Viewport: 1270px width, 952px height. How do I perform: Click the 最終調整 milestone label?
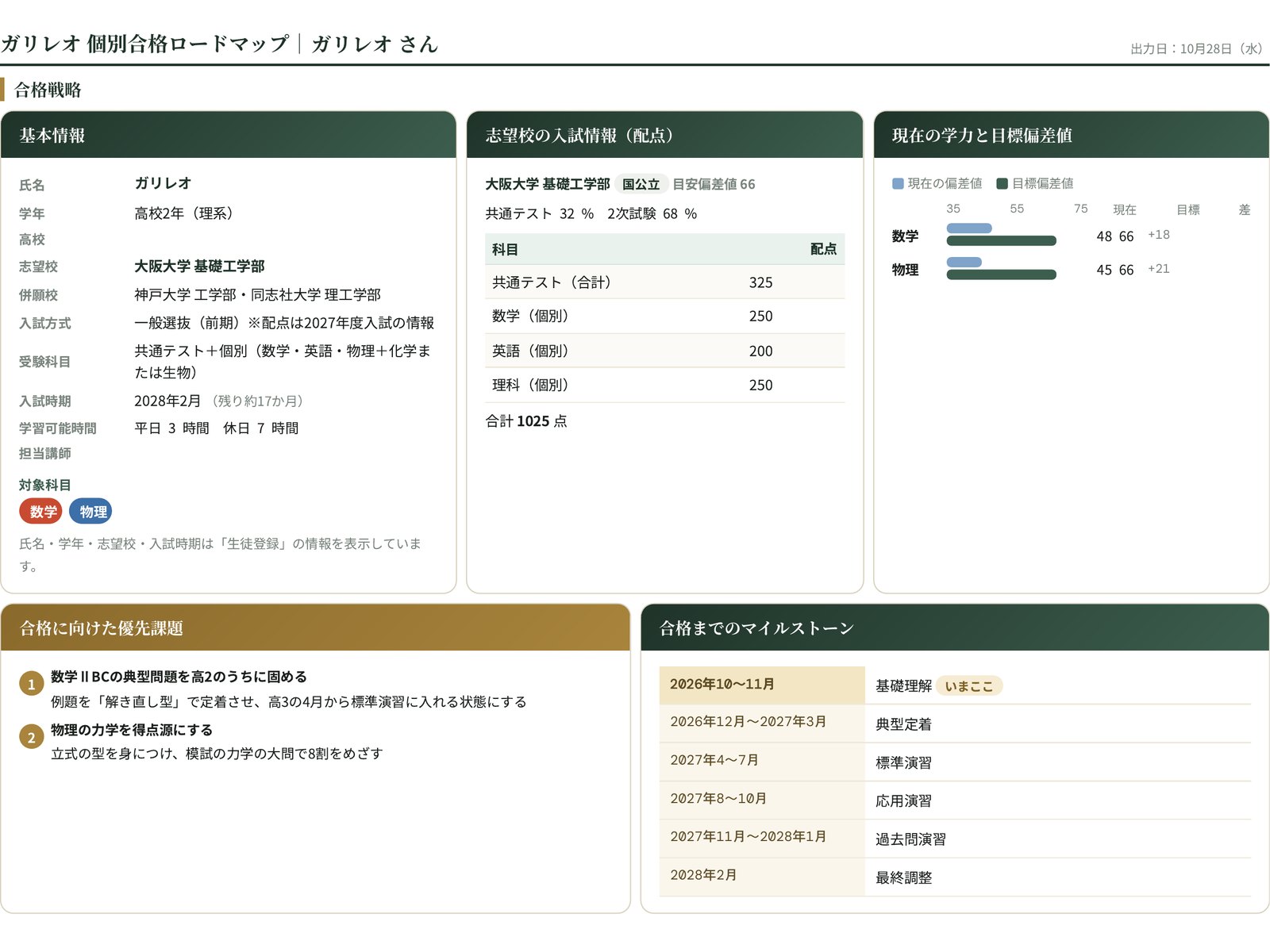pyautogui.click(x=903, y=877)
